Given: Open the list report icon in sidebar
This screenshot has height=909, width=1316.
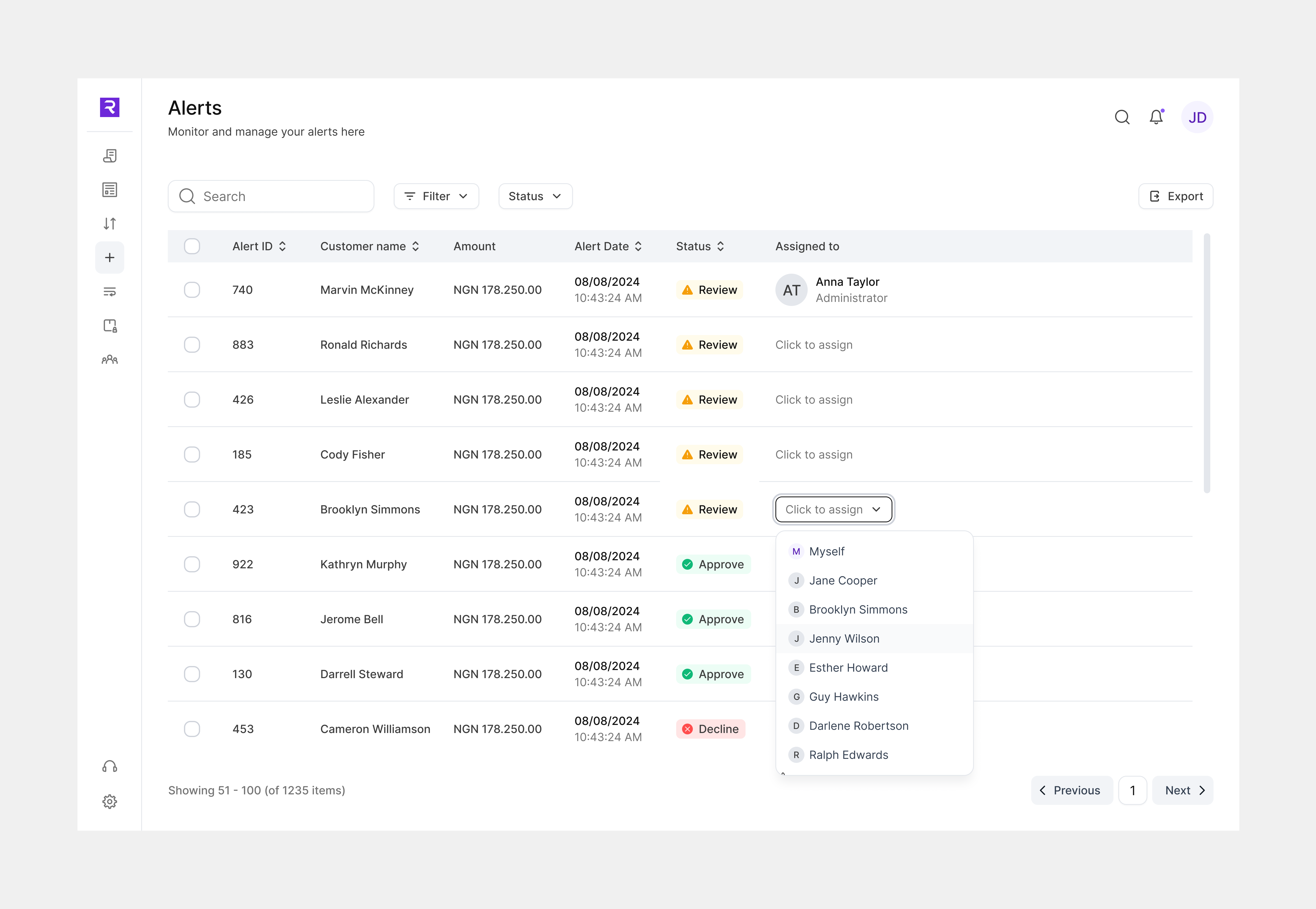Looking at the screenshot, I should pyautogui.click(x=109, y=190).
